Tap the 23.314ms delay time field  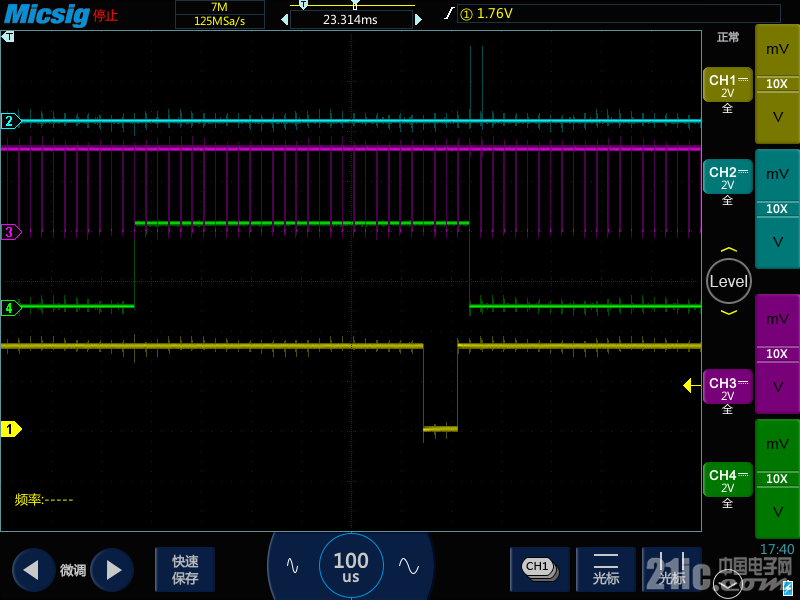pos(351,20)
